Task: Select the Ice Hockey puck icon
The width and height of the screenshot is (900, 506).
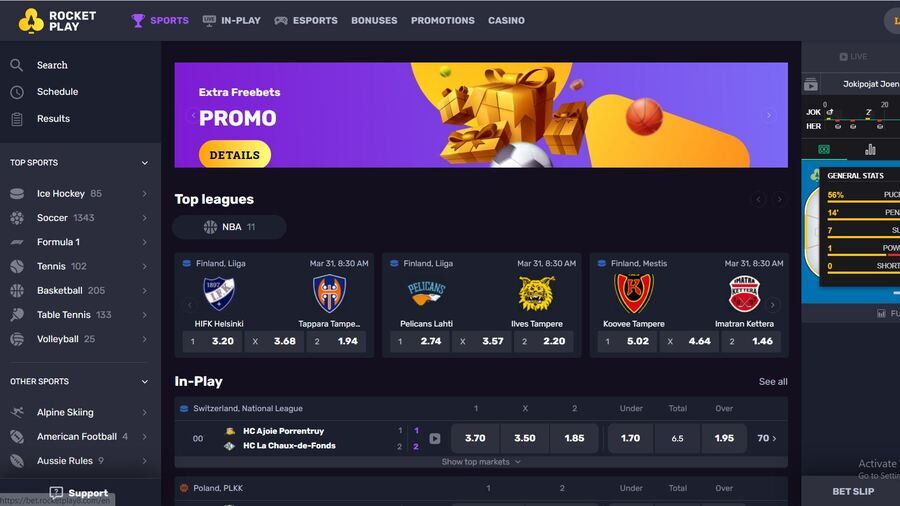Action: (x=17, y=194)
